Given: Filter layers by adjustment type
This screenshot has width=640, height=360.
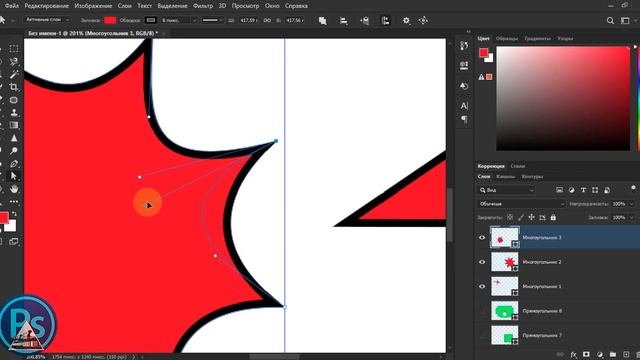Looking at the screenshot, I should [571, 190].
